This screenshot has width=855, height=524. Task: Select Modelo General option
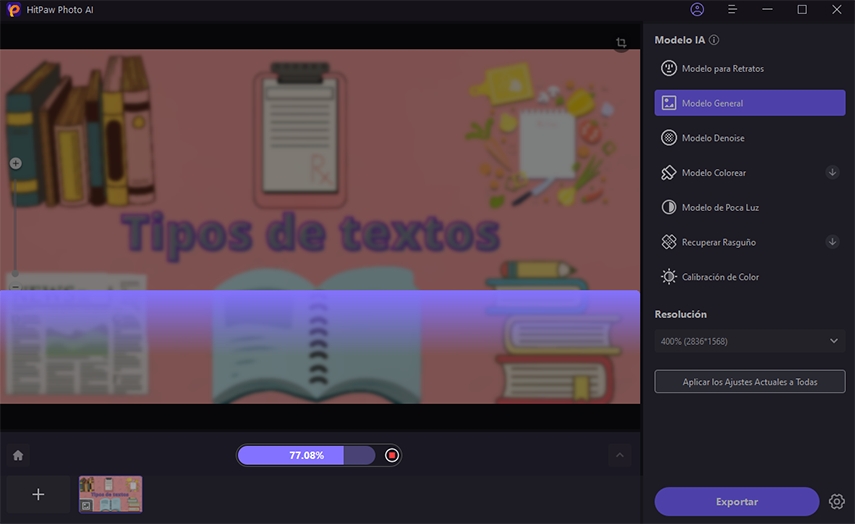(x=750, y=103)
